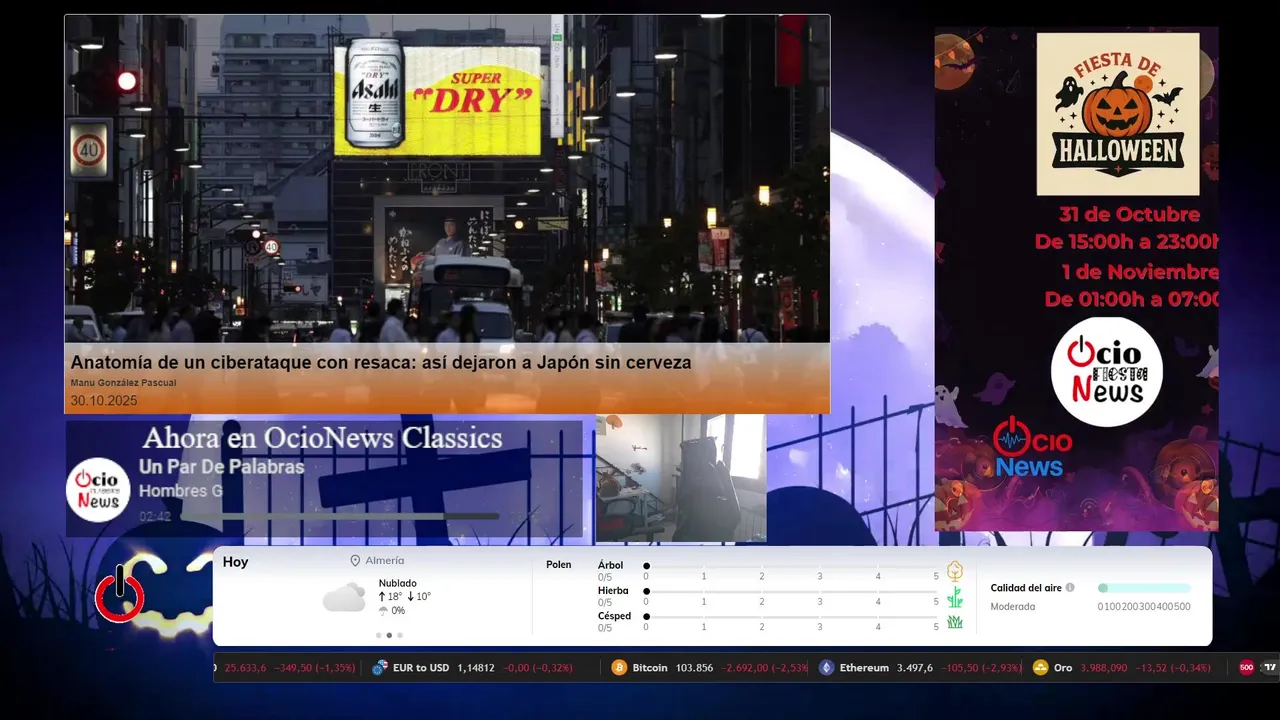This screenshot has width=1280, height=720.
Task: Click the Almería location label
Action: pyautogui.click(x=385, y=561)
